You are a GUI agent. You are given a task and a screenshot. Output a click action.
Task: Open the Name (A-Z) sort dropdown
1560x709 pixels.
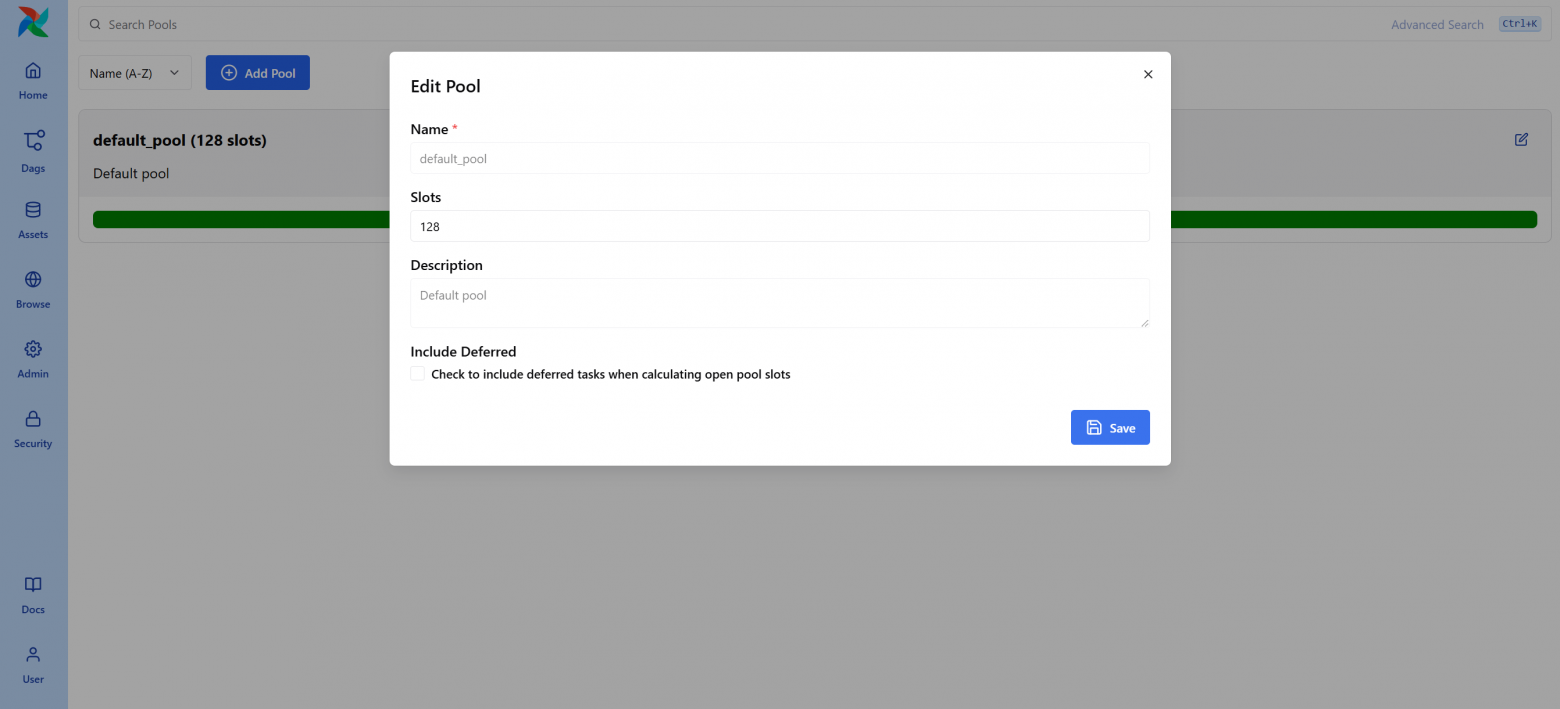tap(135, 73)
